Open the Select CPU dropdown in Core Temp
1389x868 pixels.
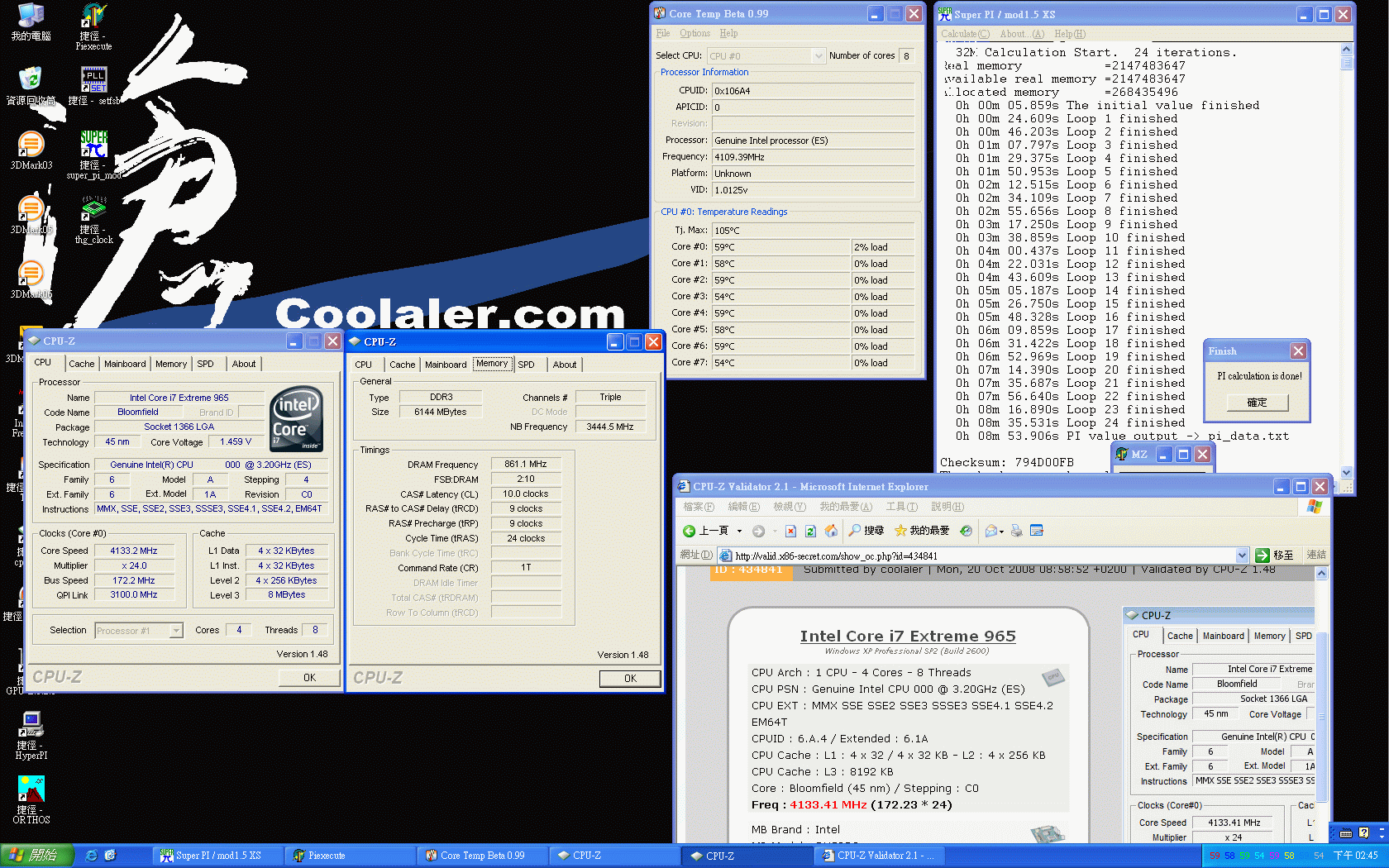click(x=819, y=55)
